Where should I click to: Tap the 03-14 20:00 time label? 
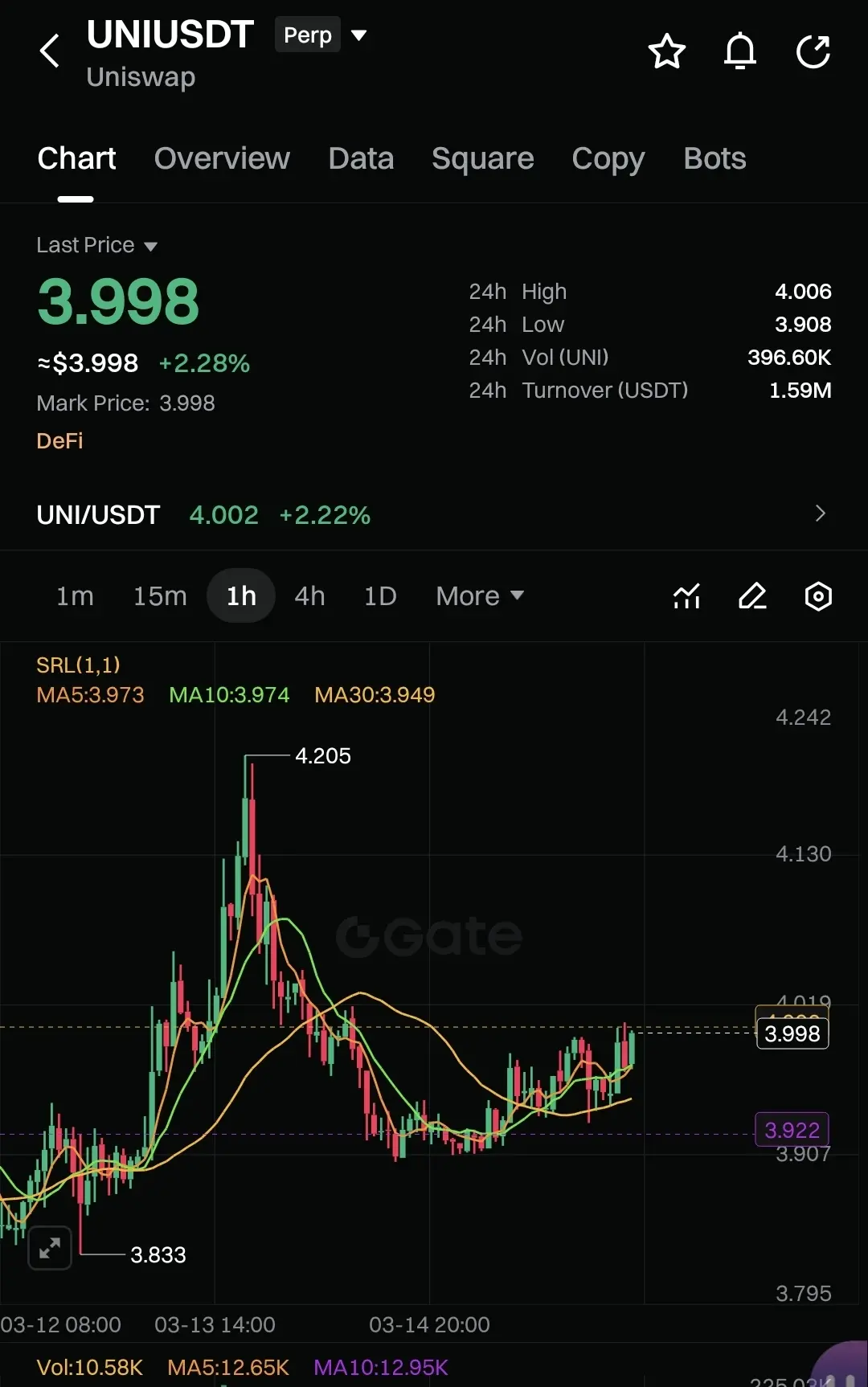click(429, 1325)
